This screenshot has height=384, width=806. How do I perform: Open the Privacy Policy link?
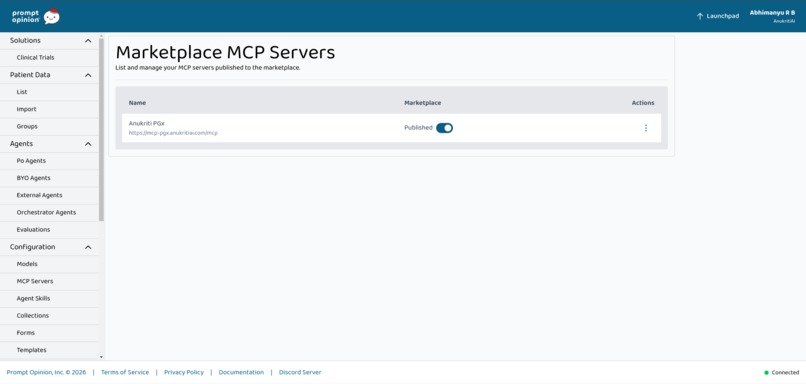coord(184,373)
